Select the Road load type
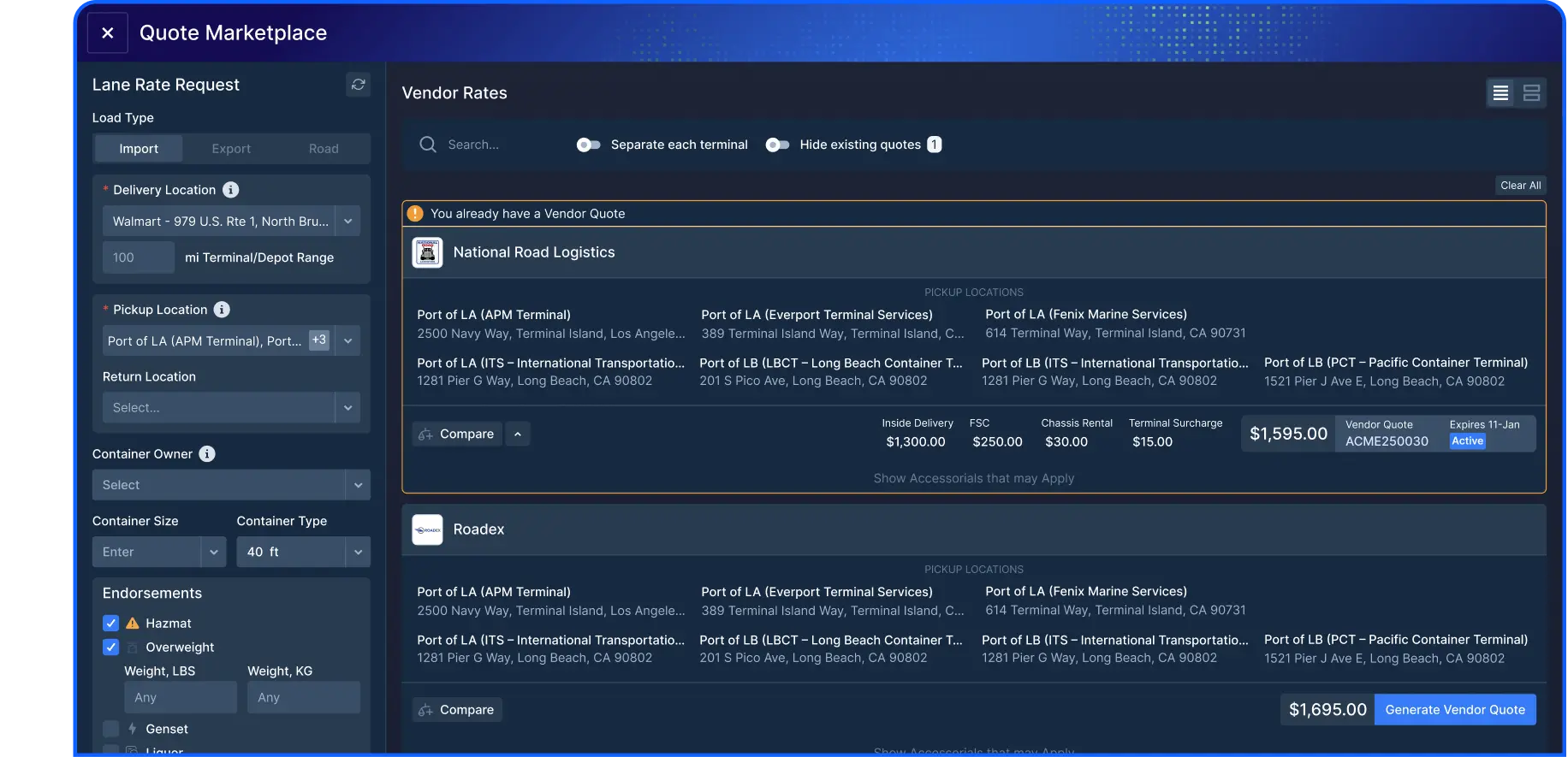The width and height of the screenshot is (1568, 757). pos(324,149)
